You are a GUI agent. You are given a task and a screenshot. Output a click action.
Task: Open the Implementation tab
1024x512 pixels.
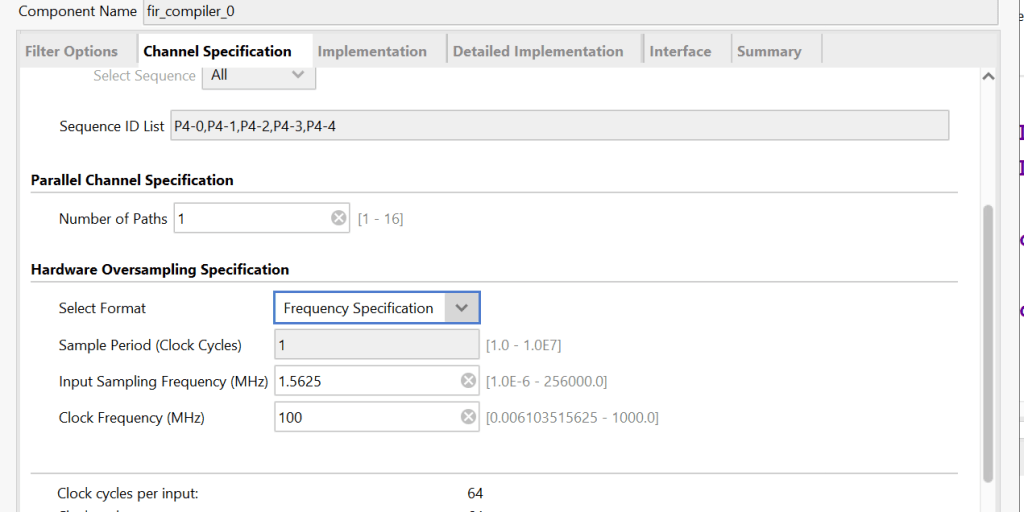[372, 51]
